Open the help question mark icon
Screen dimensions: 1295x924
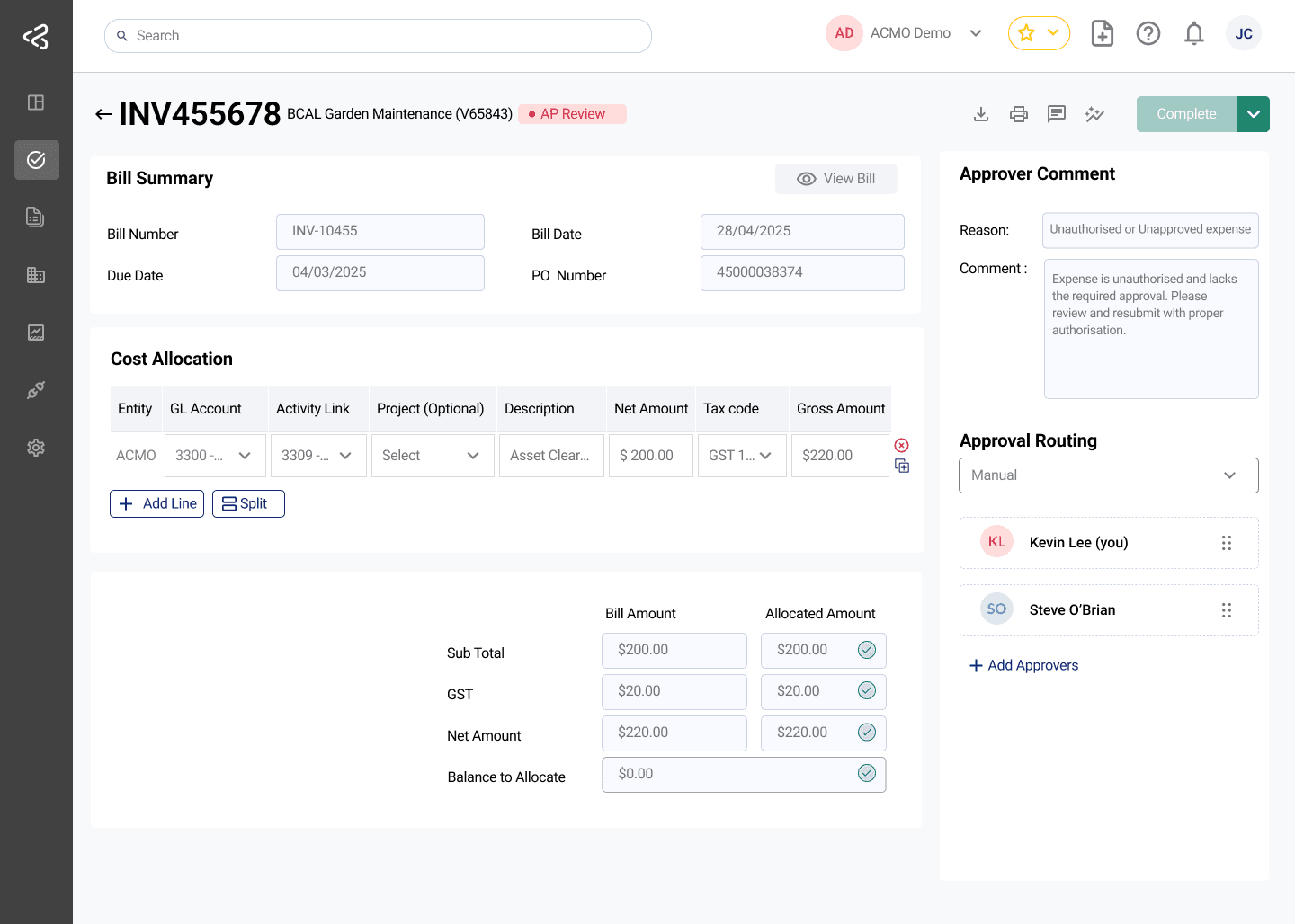[1148, 34]
